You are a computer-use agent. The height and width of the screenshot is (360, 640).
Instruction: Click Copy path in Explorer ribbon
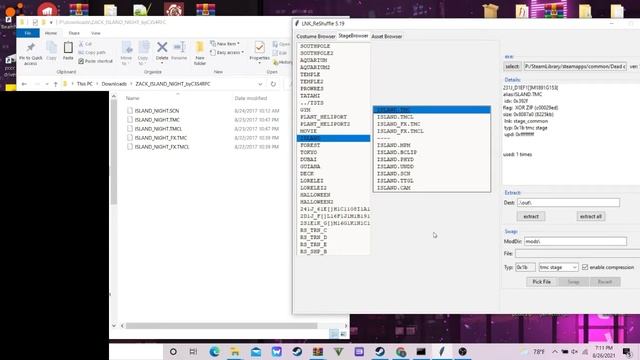[92, 53]
